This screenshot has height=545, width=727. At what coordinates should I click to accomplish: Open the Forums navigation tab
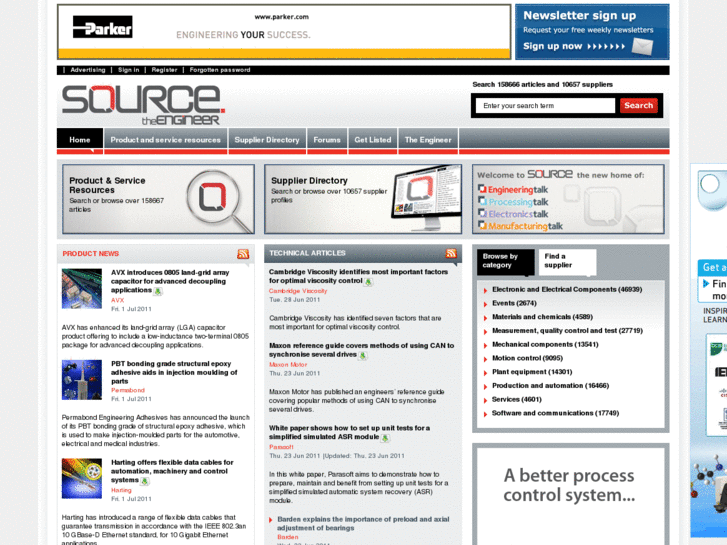point(327,140)
